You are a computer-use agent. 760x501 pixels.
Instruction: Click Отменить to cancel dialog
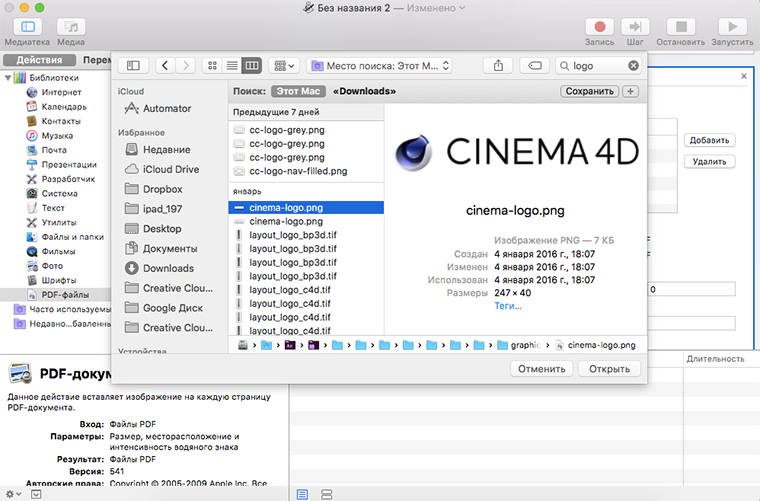pyautogui.click(x=541, y=369)
